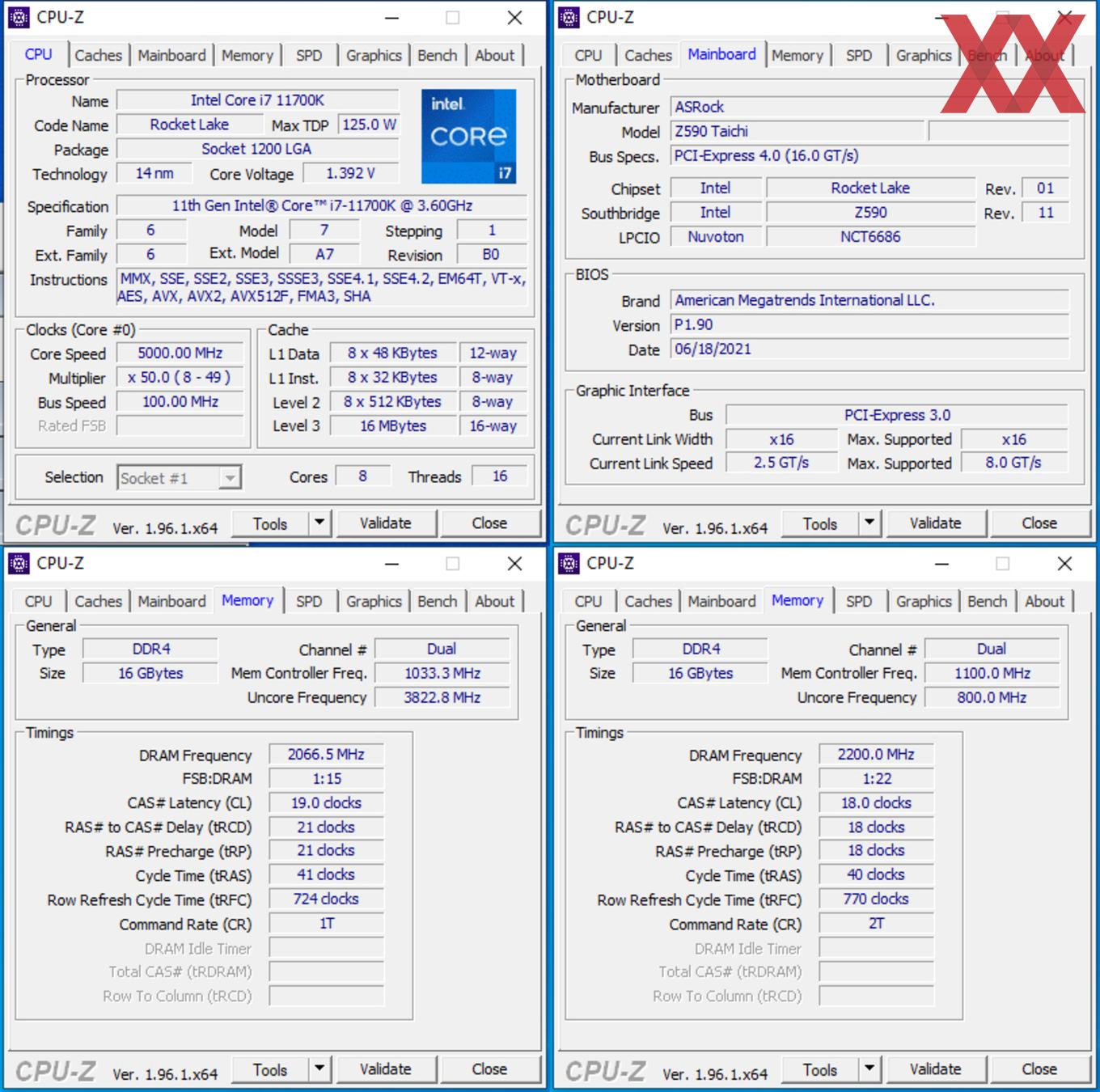Open Caches tab in bottom-right Memory window
The image size is (1100, 1092).
click(648, 601)
